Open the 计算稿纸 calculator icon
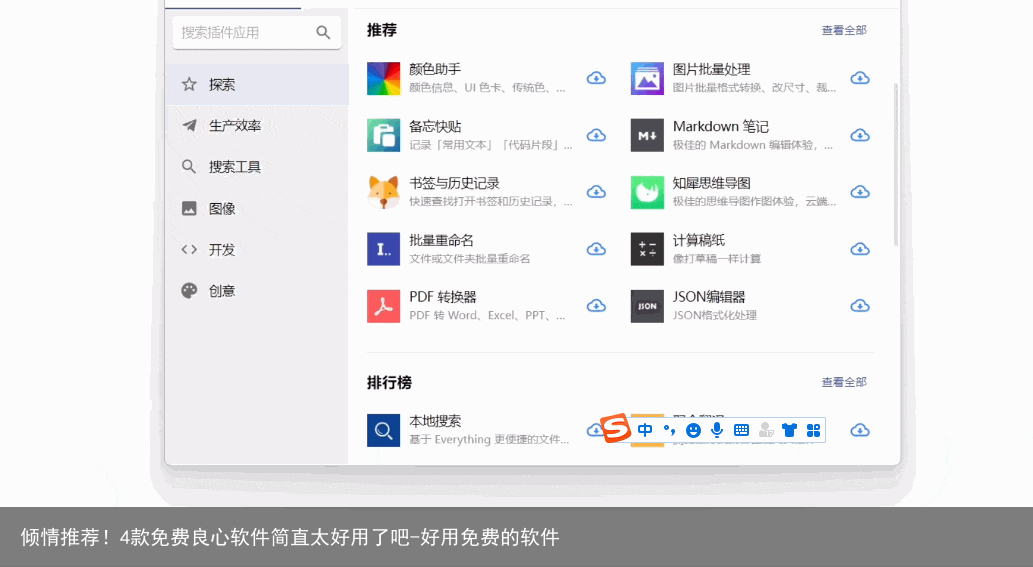The image size is (1033, 567). click(647, 249)
